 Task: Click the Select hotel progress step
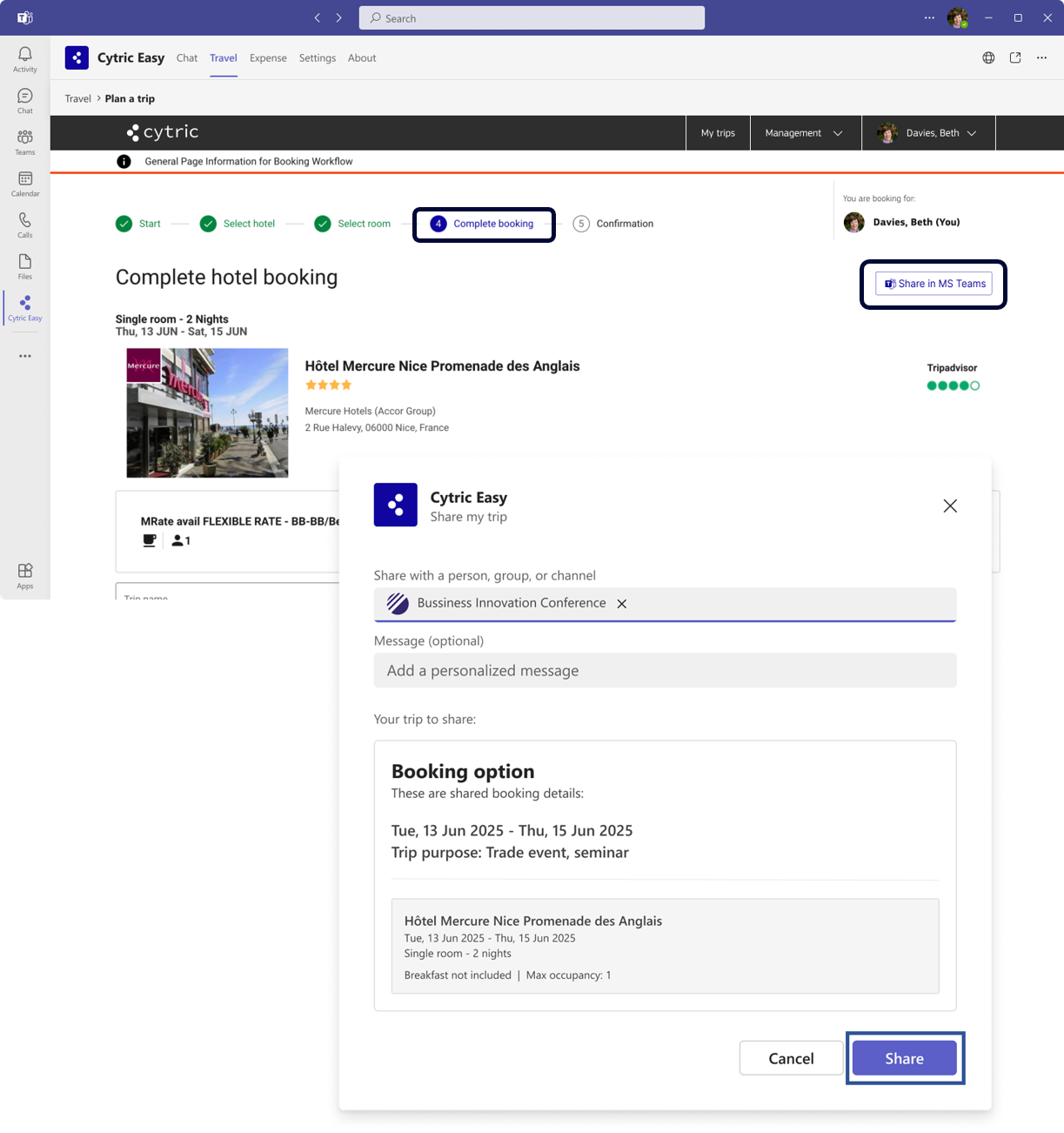(238, 224)
